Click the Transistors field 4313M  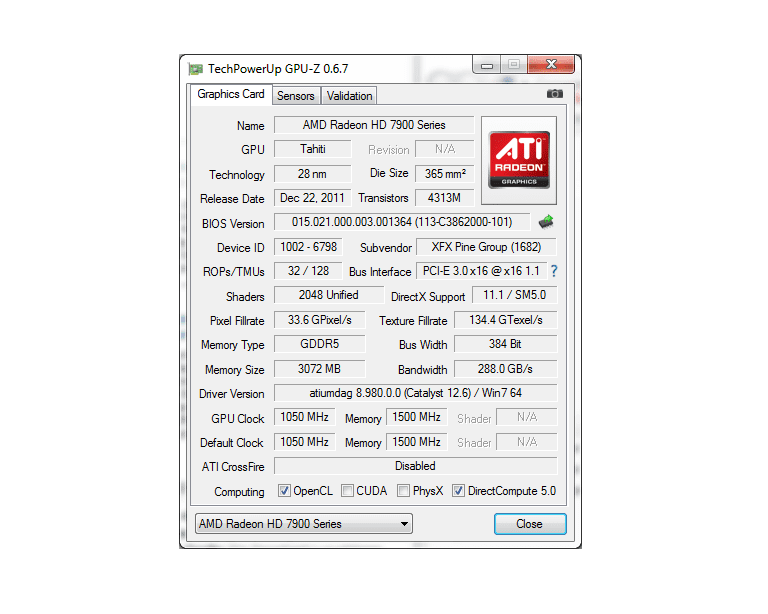click(x=445, y=198)
